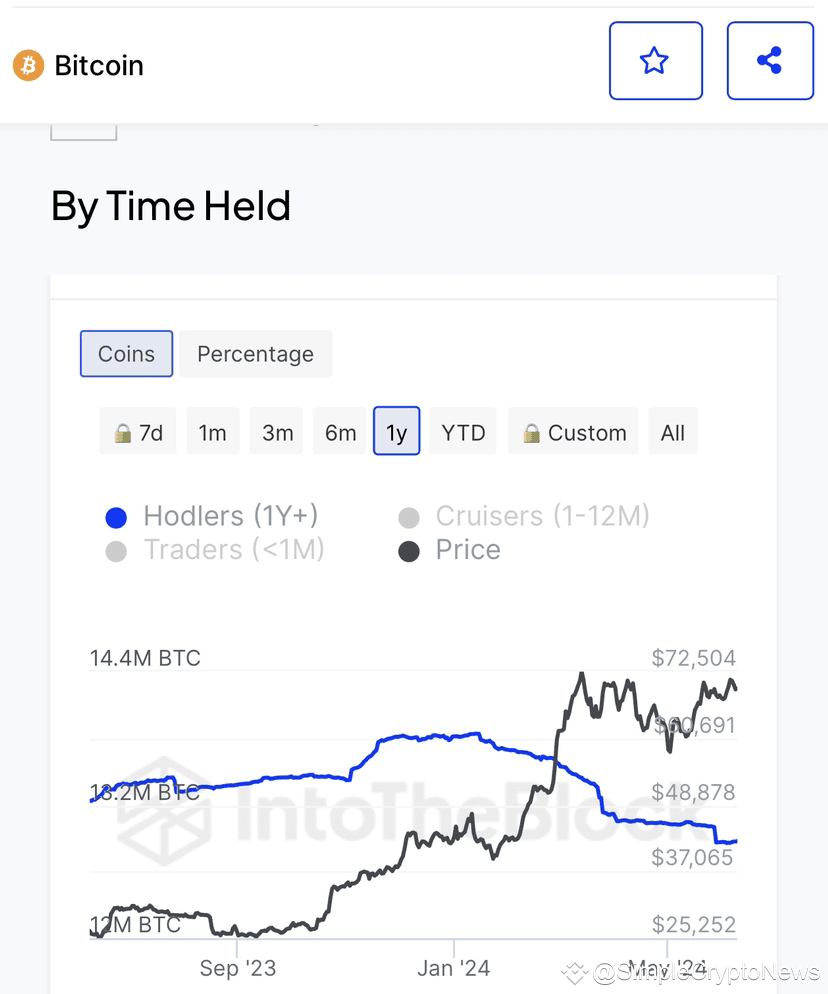Select the 1y time range
Image resolution: width=828 pixels, height=994 pixels.
(x=396, y=433)
